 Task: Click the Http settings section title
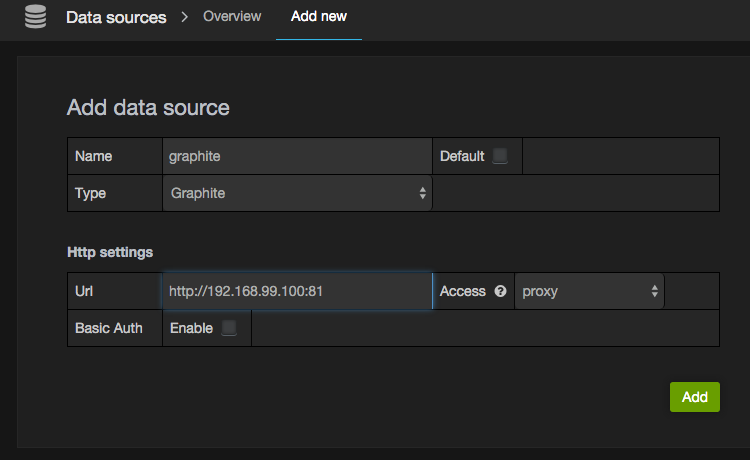[110, 252]
